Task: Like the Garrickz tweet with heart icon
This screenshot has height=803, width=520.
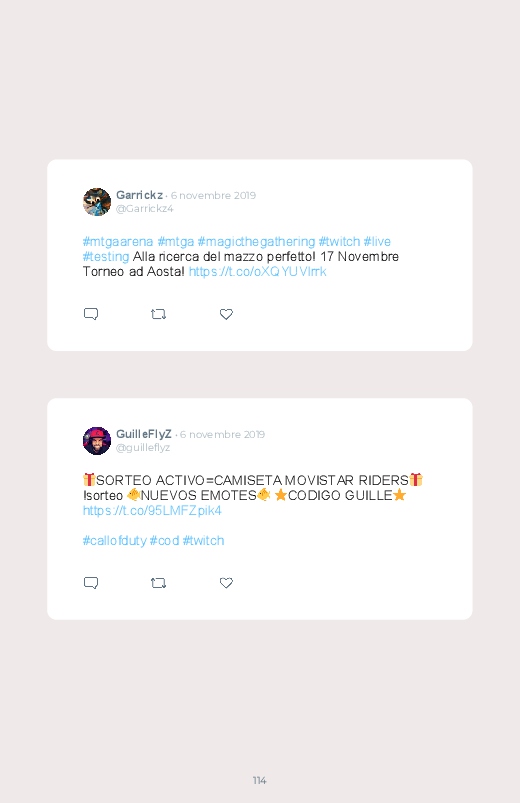Action: pos(226,314)
